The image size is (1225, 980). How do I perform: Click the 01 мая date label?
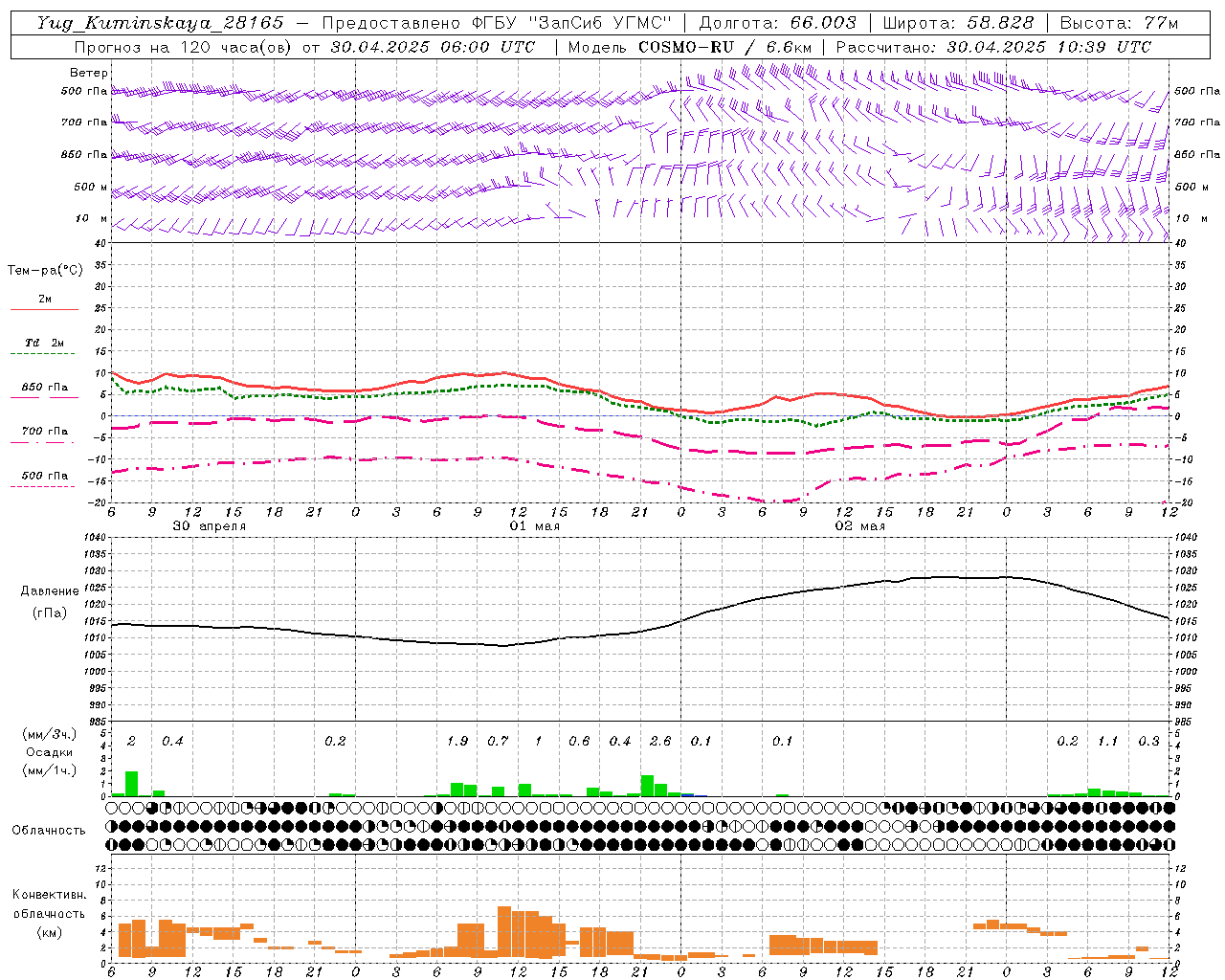tap(534, 526)
